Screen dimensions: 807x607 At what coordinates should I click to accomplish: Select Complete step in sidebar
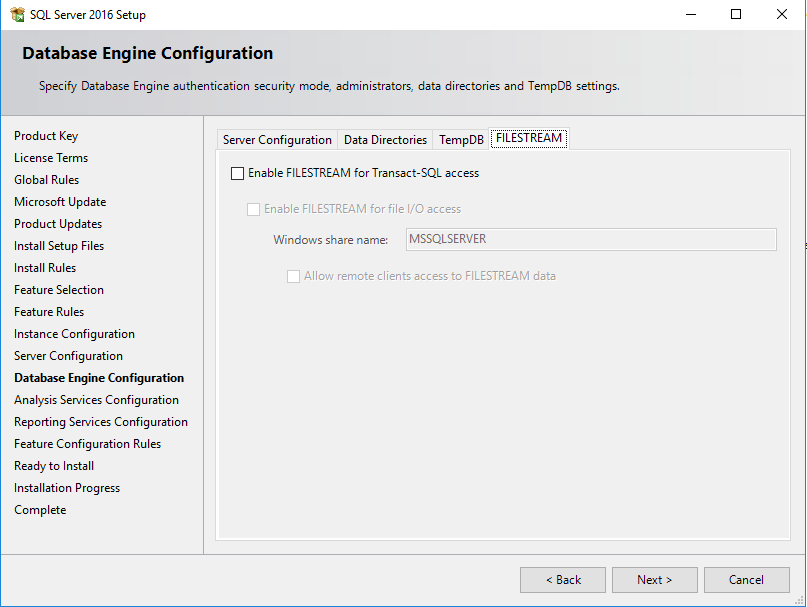(x=40, y=510)
